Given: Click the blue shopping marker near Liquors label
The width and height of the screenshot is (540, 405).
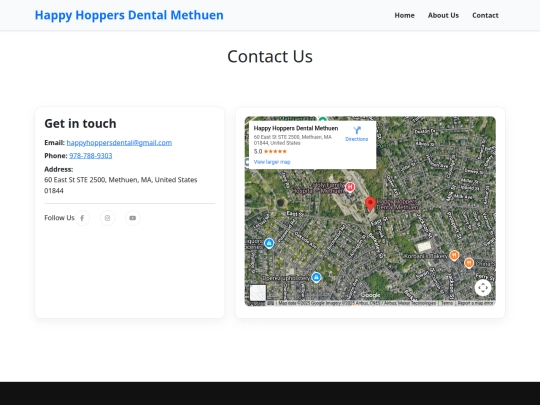Looking at the screenshot, I should click(x=269, y=243).
